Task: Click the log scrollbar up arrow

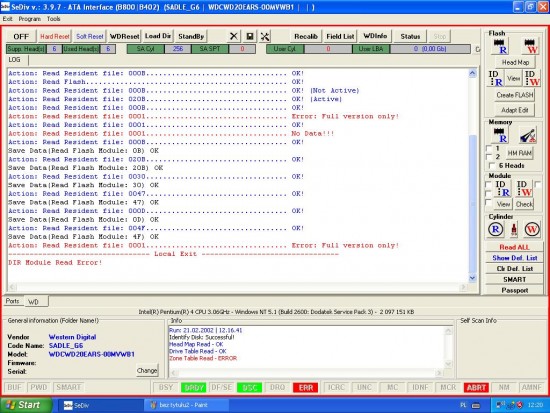Action: coord(472,73)
